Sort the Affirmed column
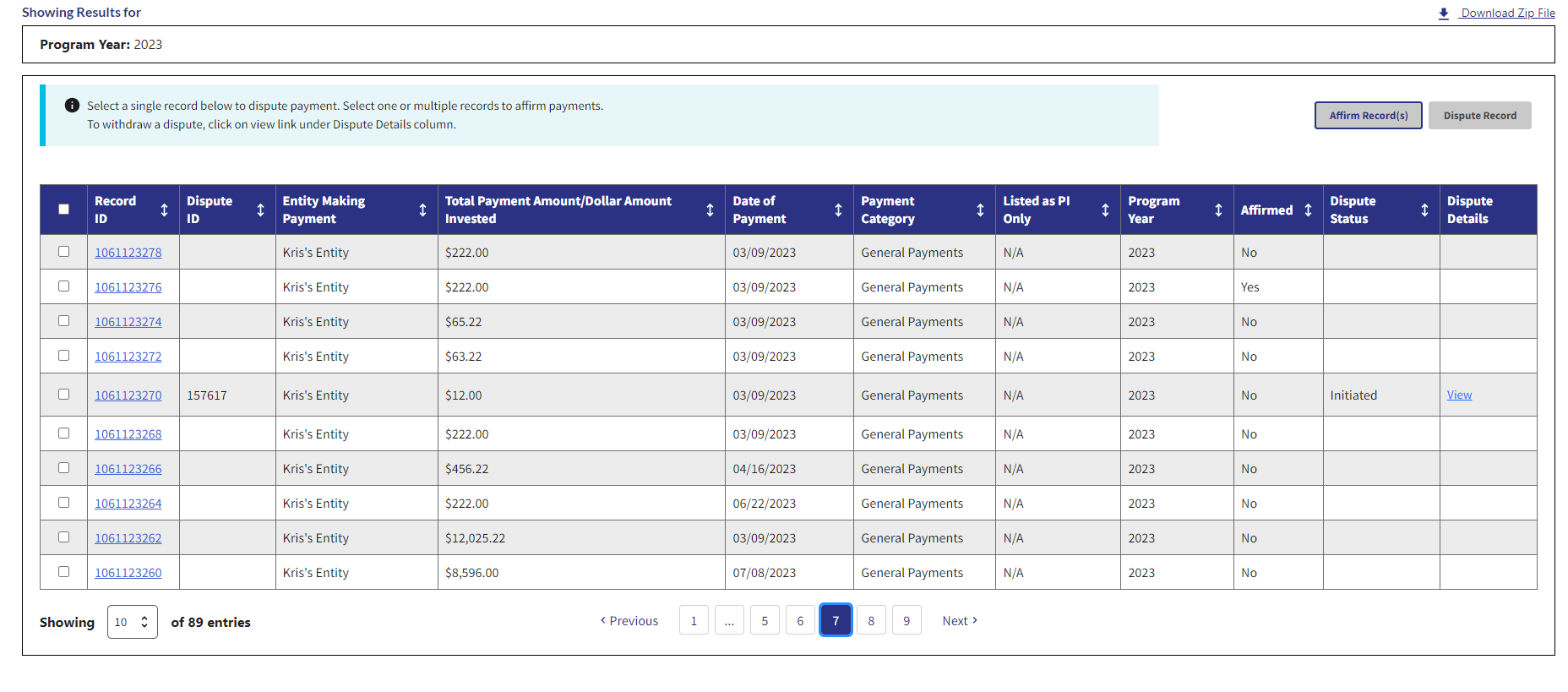Viewport: 1568px width, 692px height. pos(1308,210)
